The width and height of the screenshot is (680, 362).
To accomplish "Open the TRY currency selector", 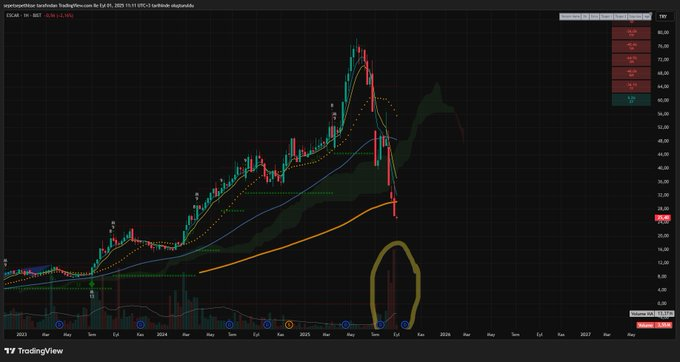I will coord(663,16).
